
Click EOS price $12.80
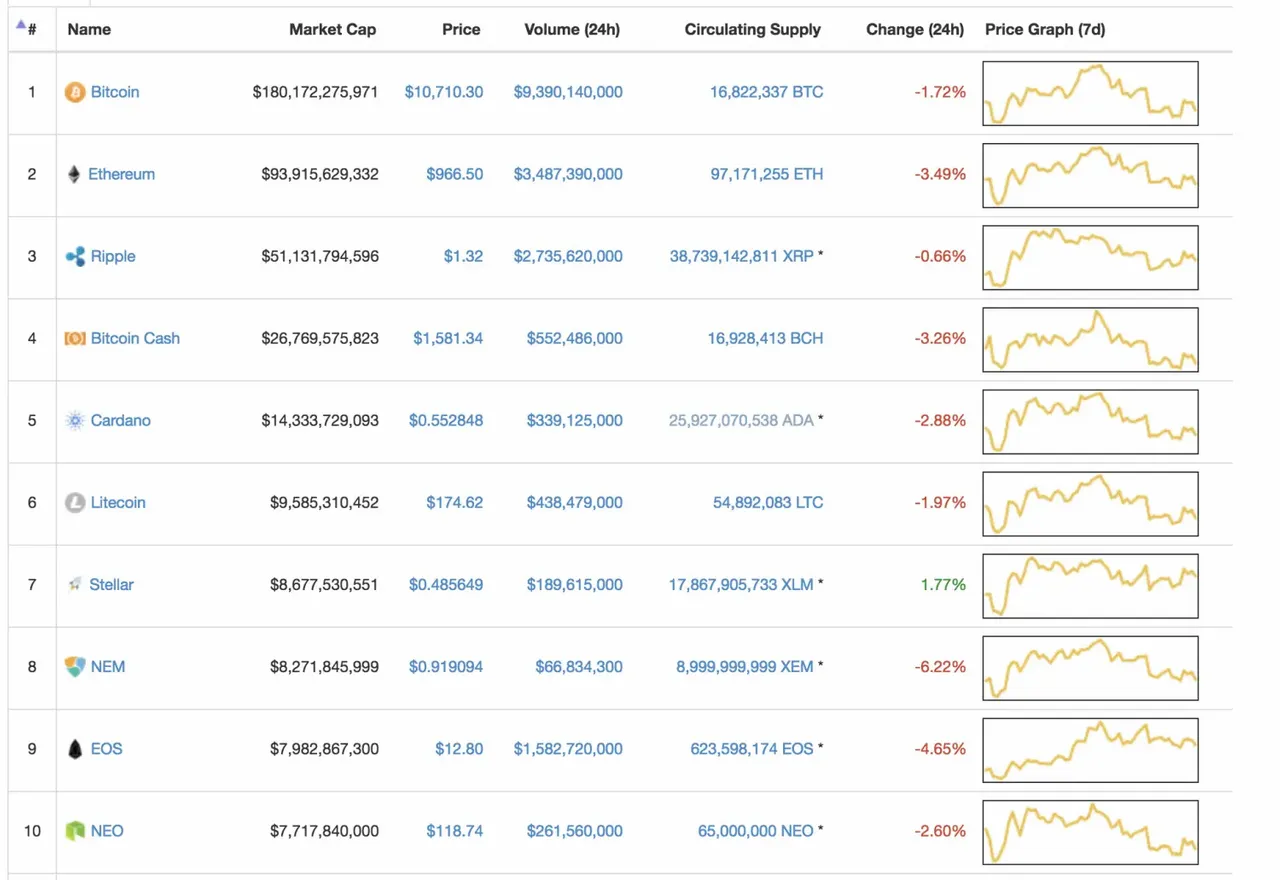pyautogui.click(x=460, y=748)
